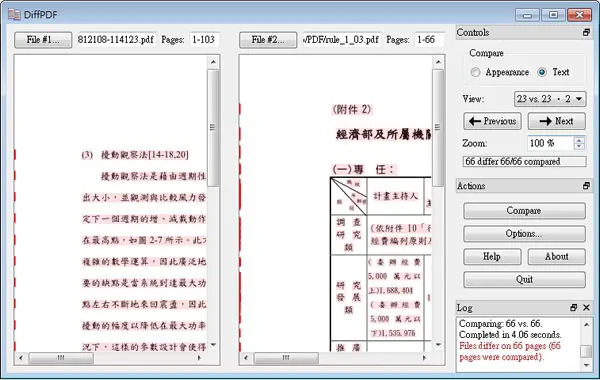
Task: Float the Log panel via its undock icon
Action: click(573, 308)
